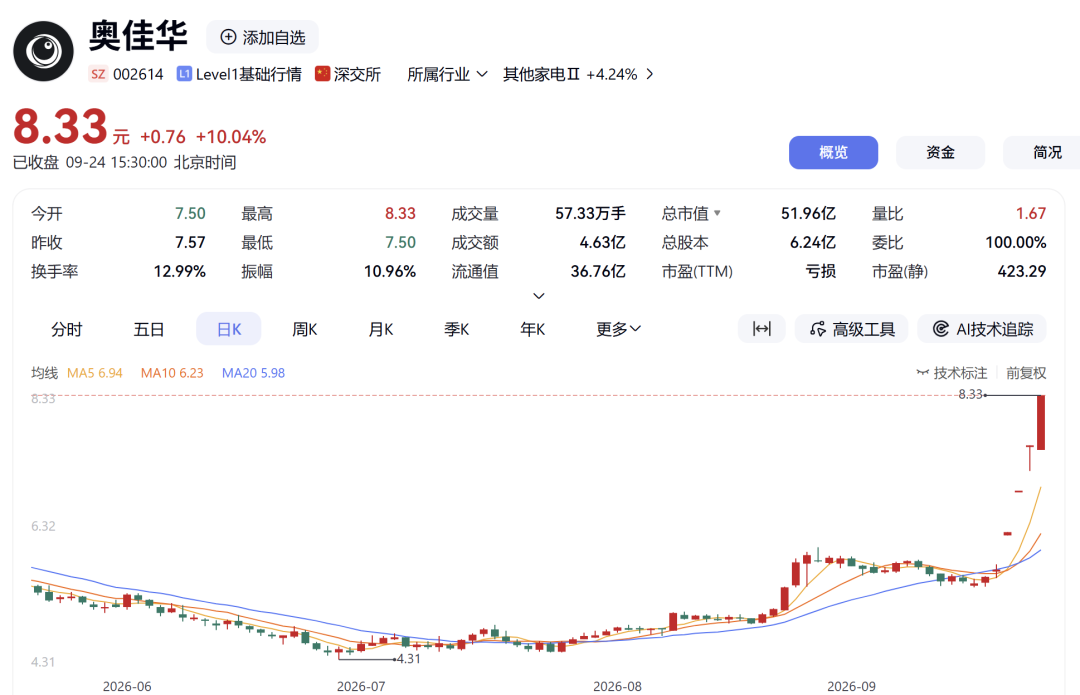Click the 总股本 6.24亿 value
The image size is (1080, 695).
pos(813,242)
